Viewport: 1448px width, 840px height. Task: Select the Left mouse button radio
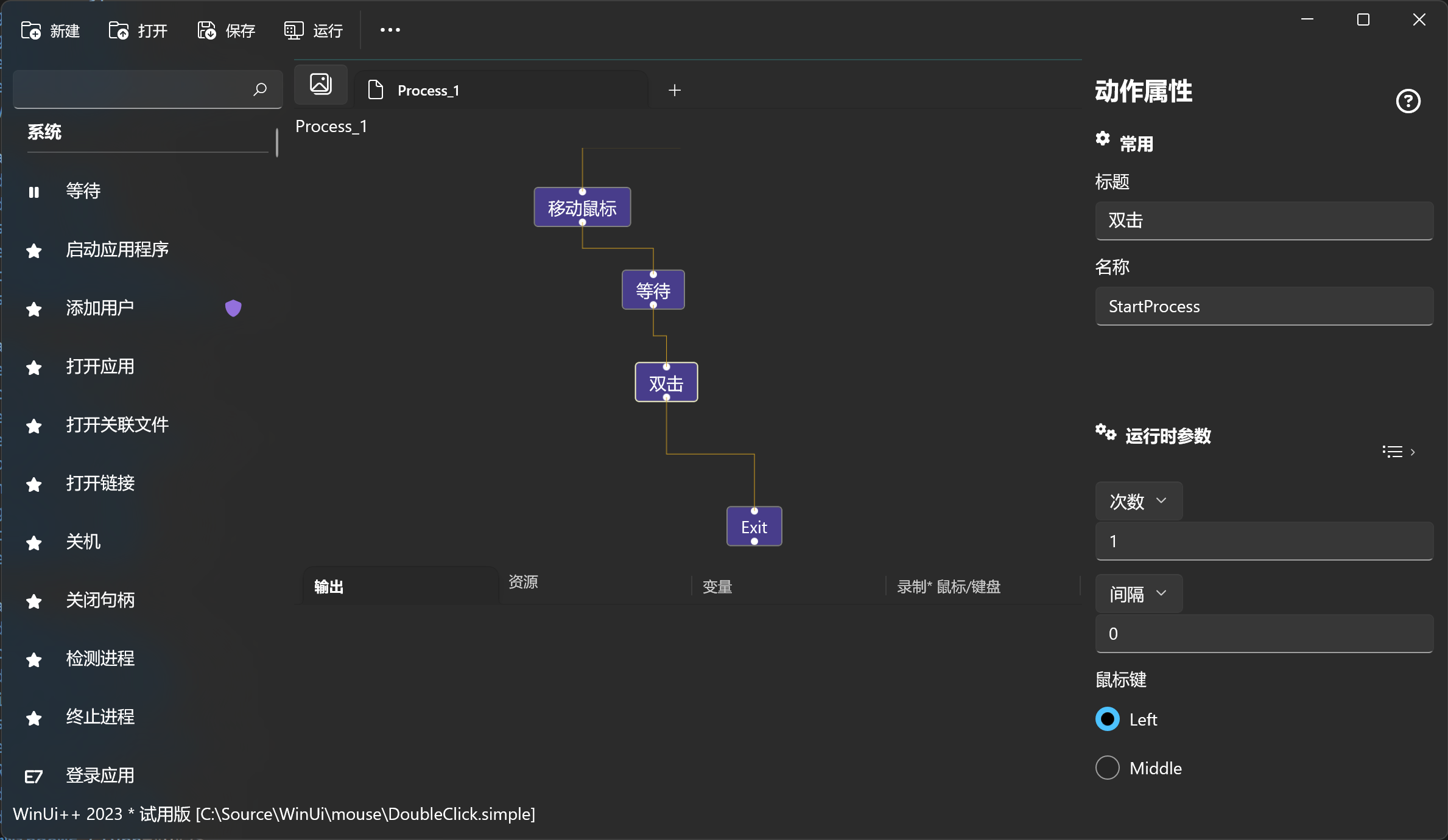(1108, 719)
